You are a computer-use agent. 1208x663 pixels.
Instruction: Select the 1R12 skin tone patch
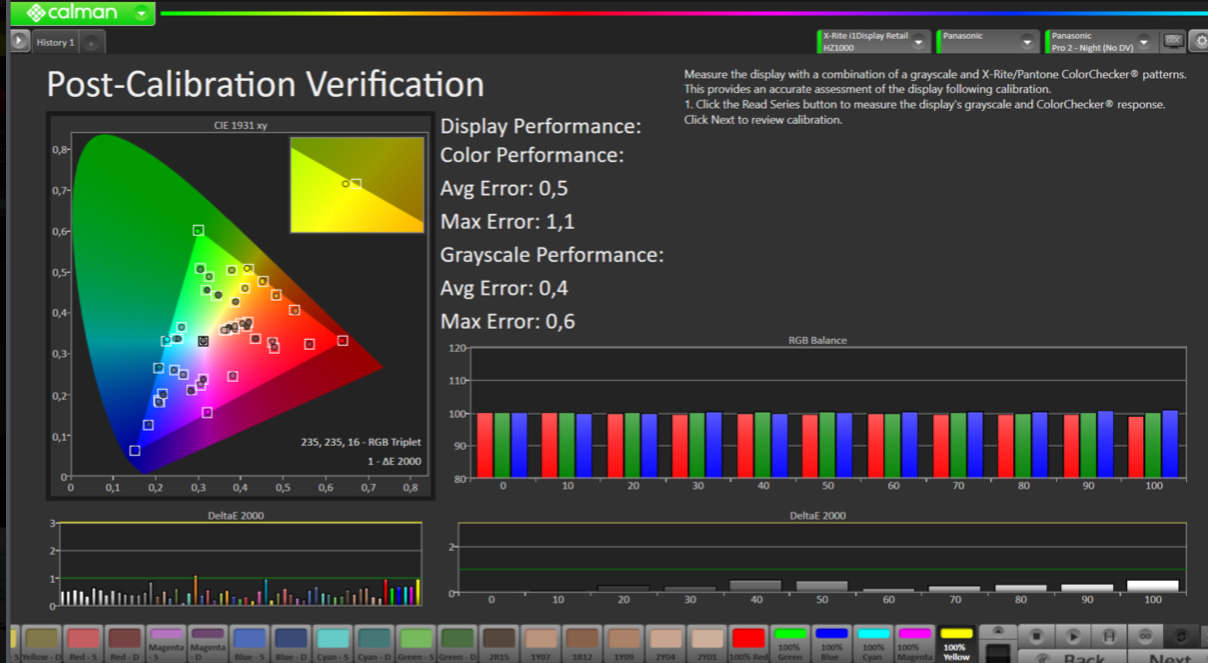581,642
